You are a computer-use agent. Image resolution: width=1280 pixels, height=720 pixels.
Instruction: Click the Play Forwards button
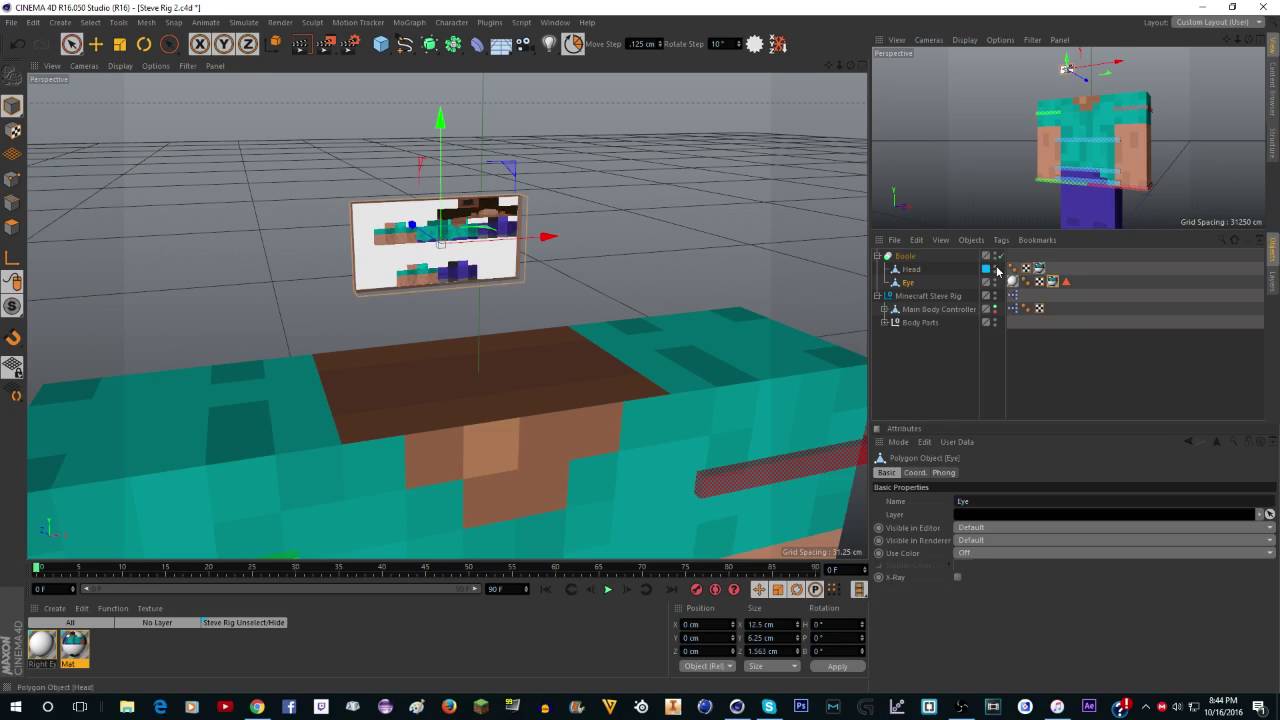pos(607,589)
